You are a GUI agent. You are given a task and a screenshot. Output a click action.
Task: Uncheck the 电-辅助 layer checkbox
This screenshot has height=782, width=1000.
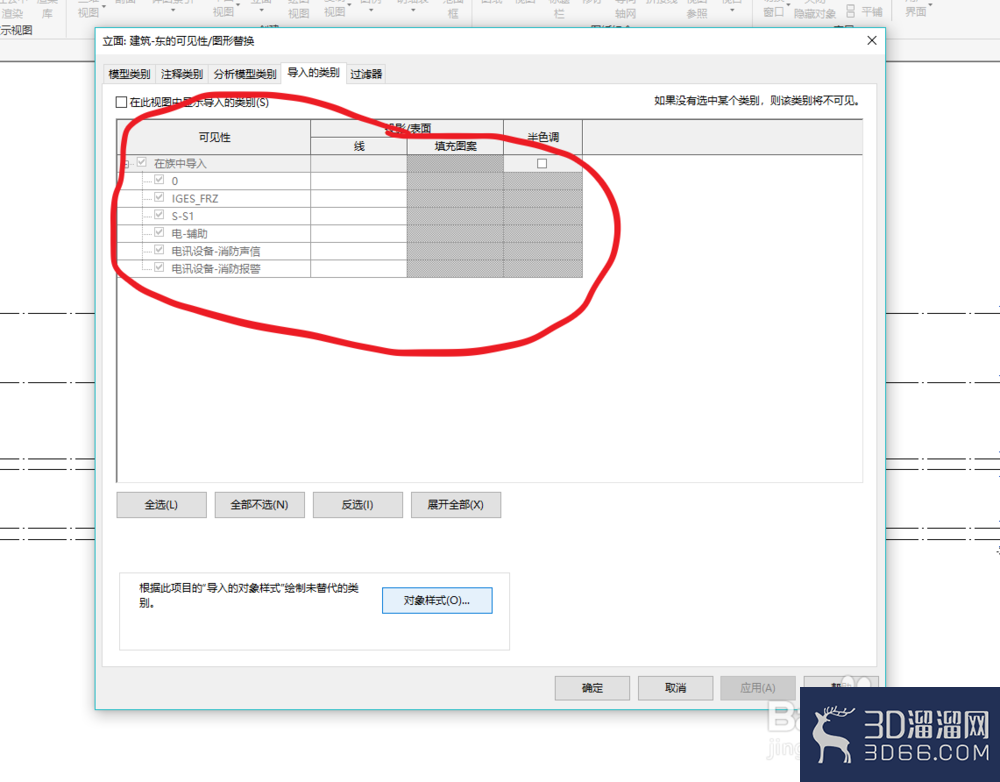[x=159, y=233]
